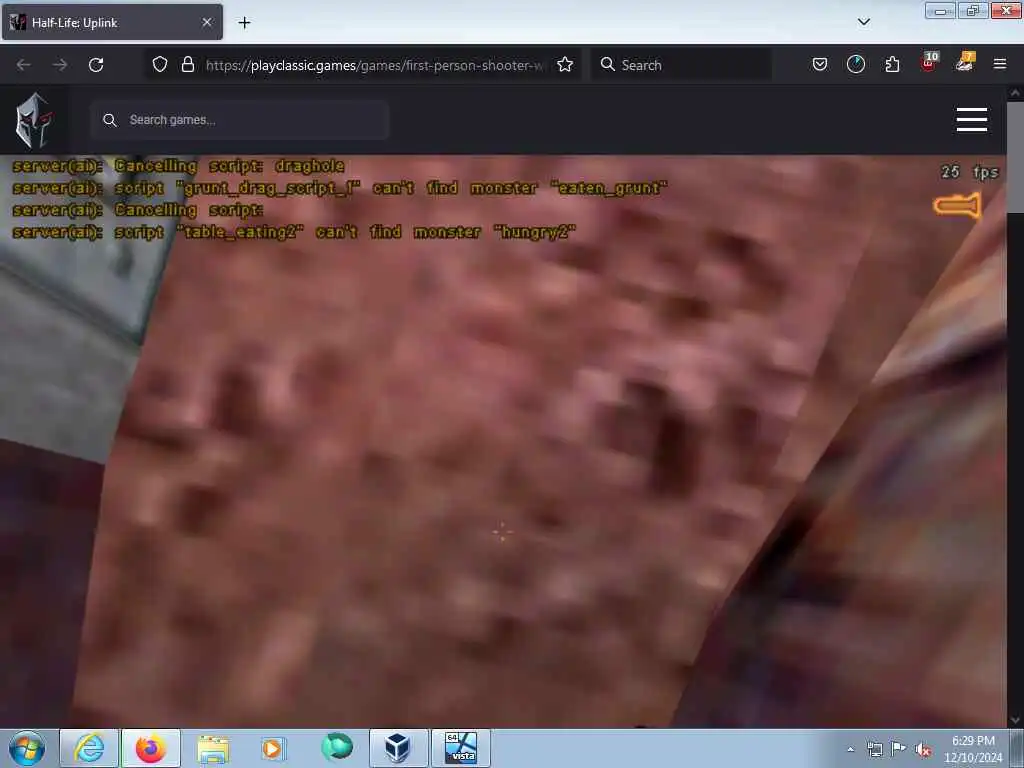Screen dimensions: 1024x768
Task: Launch Internet Explorer from taskbar
Action: (89, 748)
